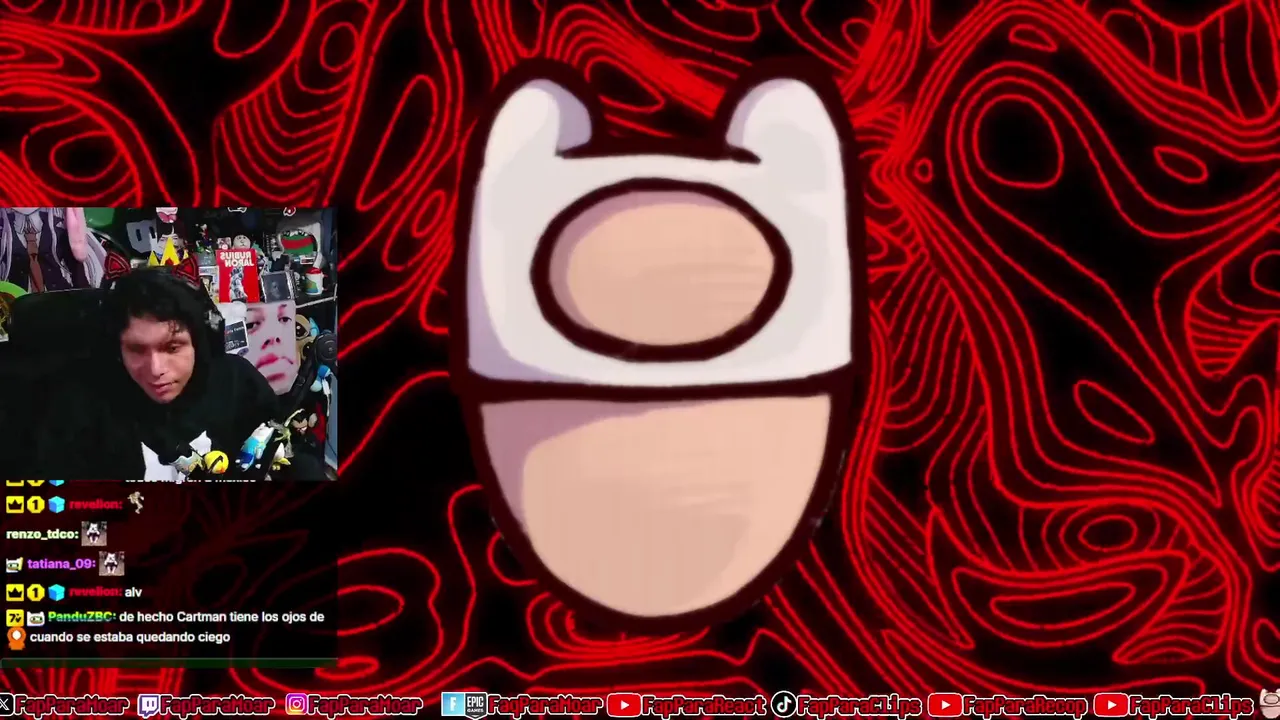Viewport: 1280px width, 720px height.
Task: Select the tatiana_09 username in chat
Action: click(61, 564)
